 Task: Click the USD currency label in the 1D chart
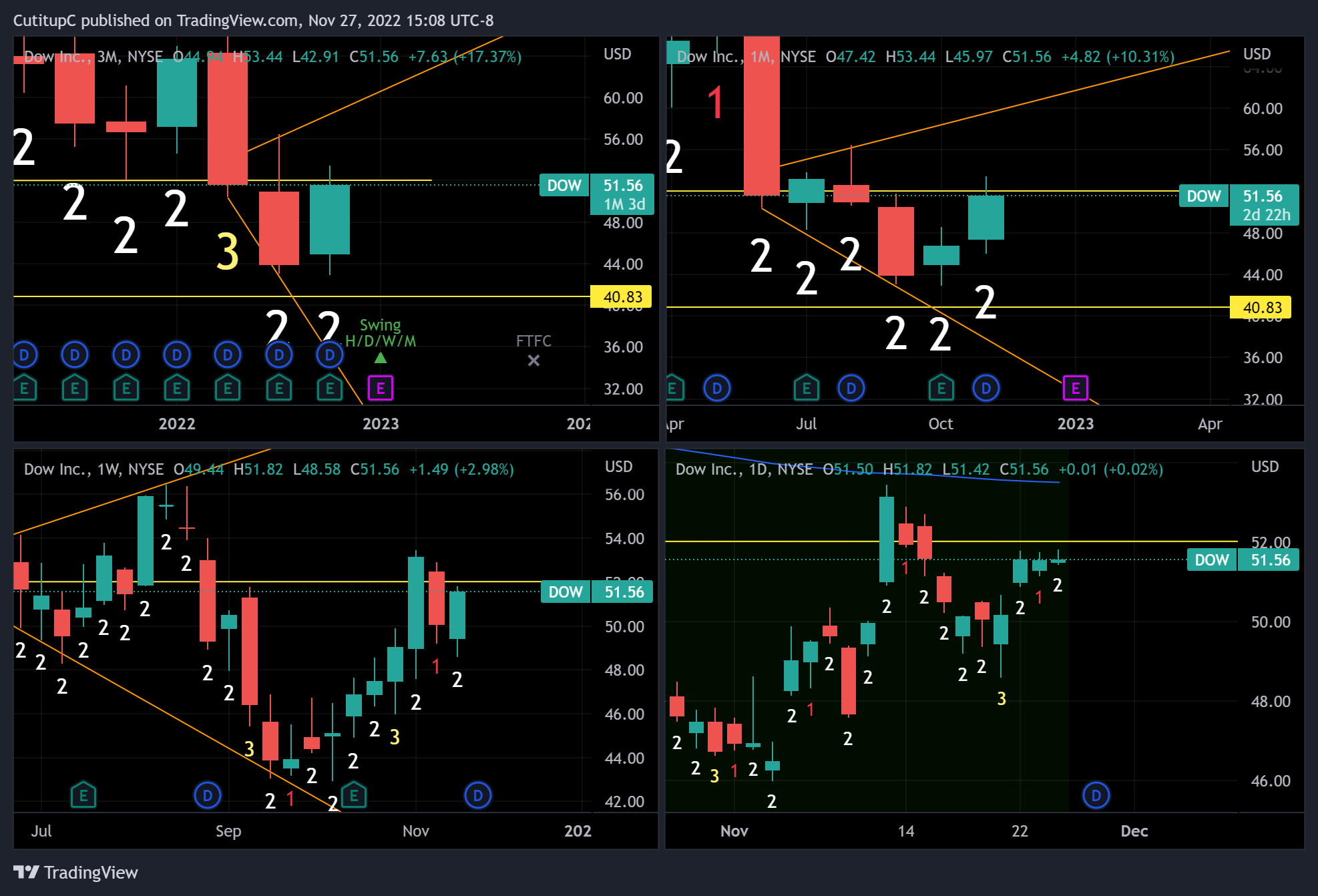pos(1265,467)
